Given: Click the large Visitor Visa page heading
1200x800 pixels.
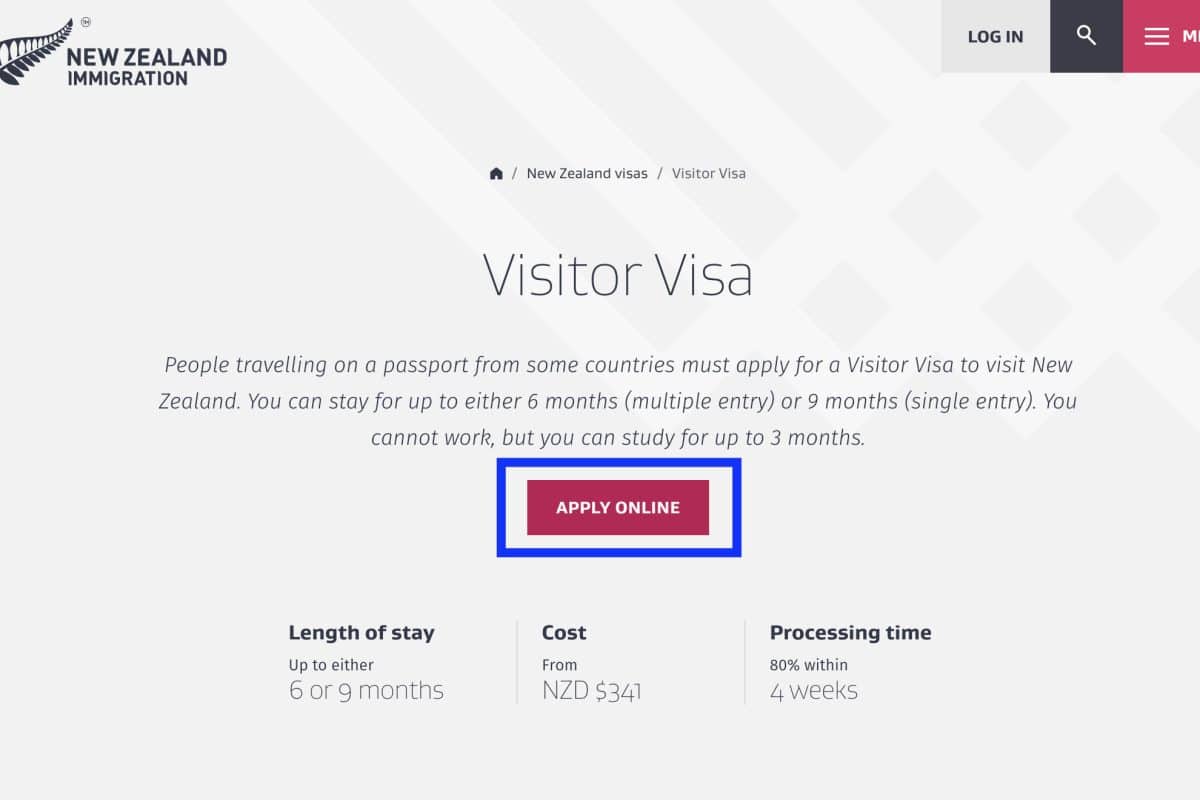Looking at the screenshot, I should click(618, 274).
